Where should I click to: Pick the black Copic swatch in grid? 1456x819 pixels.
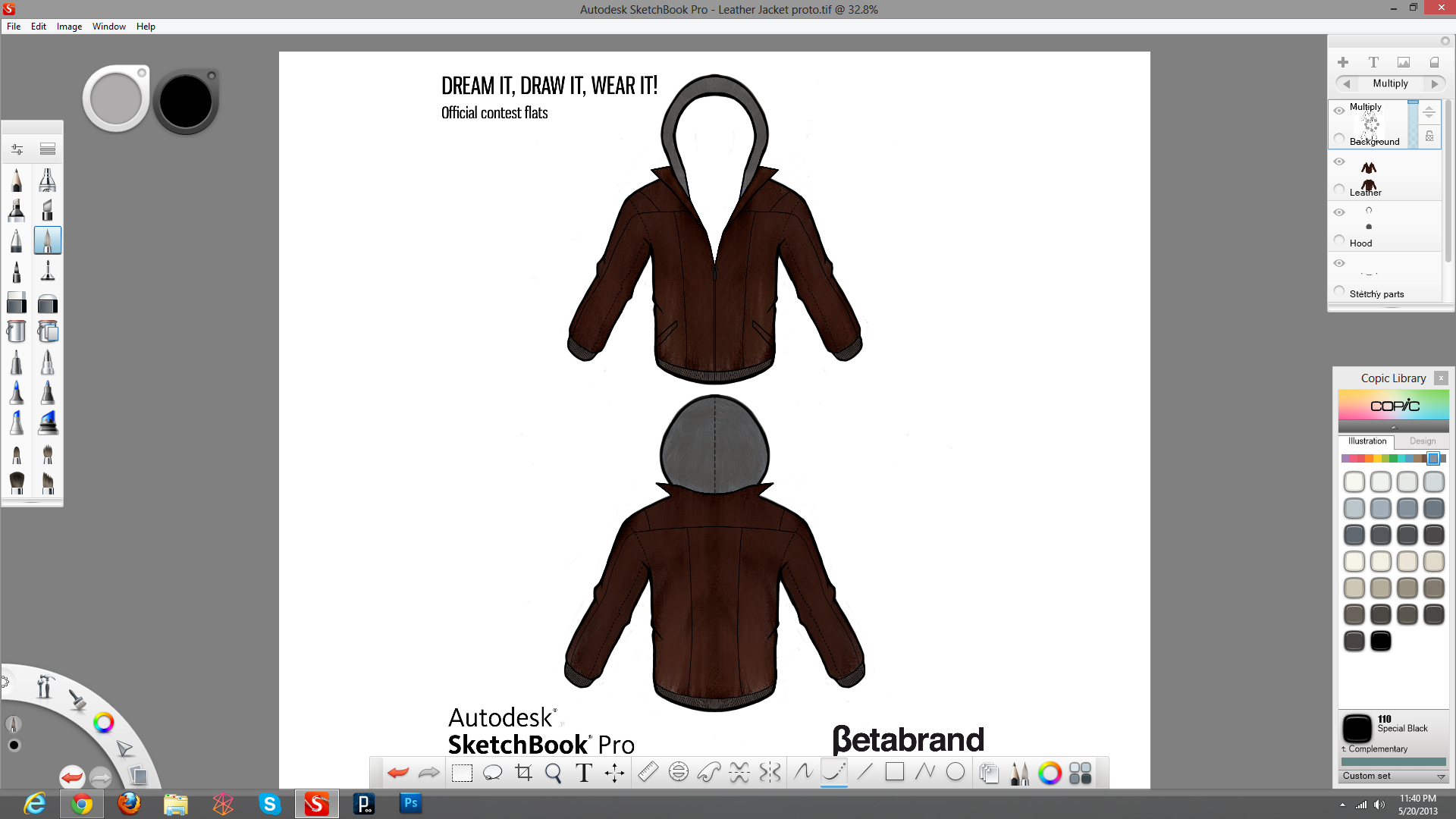[x=1380, y=641]
